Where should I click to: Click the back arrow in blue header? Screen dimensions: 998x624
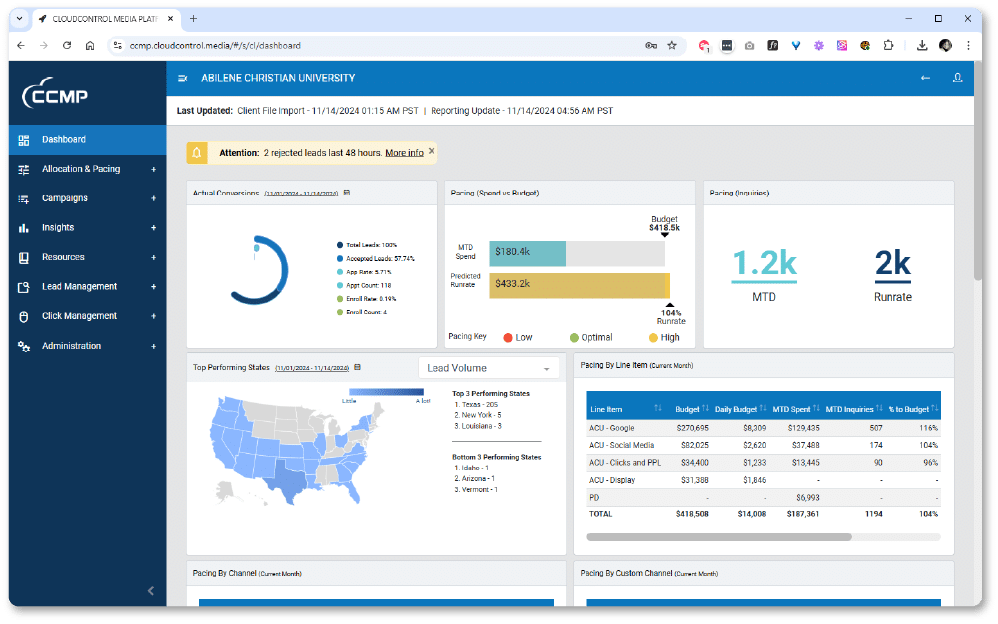coord(925,78)
